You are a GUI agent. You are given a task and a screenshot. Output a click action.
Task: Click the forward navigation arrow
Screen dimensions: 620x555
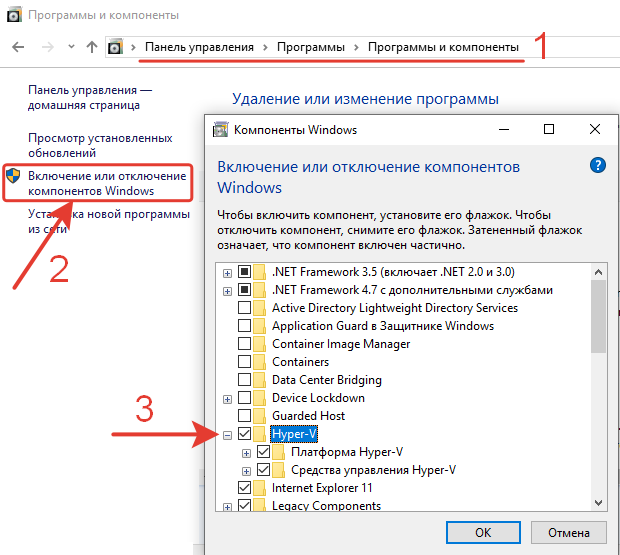(x=47, y=47)
